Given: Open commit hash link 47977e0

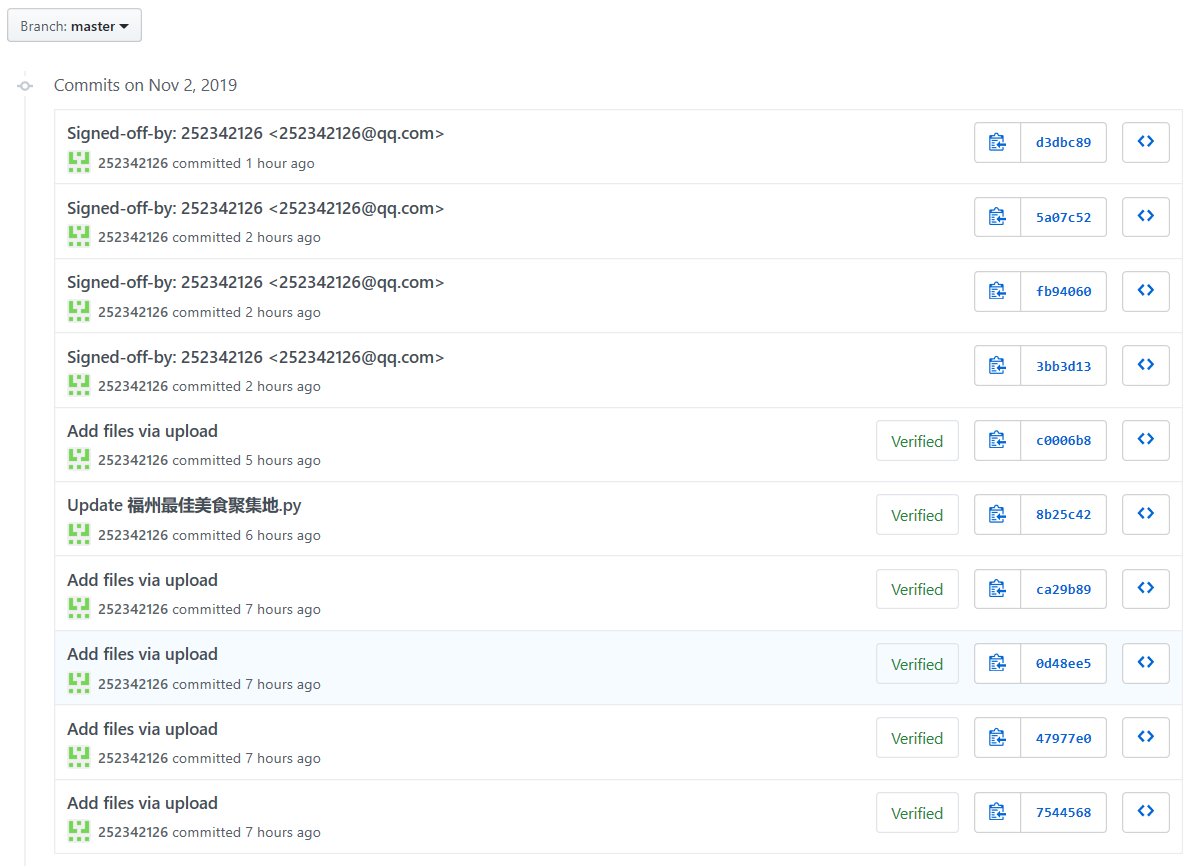Looking at the screenshot, I should pos(1063,738).
